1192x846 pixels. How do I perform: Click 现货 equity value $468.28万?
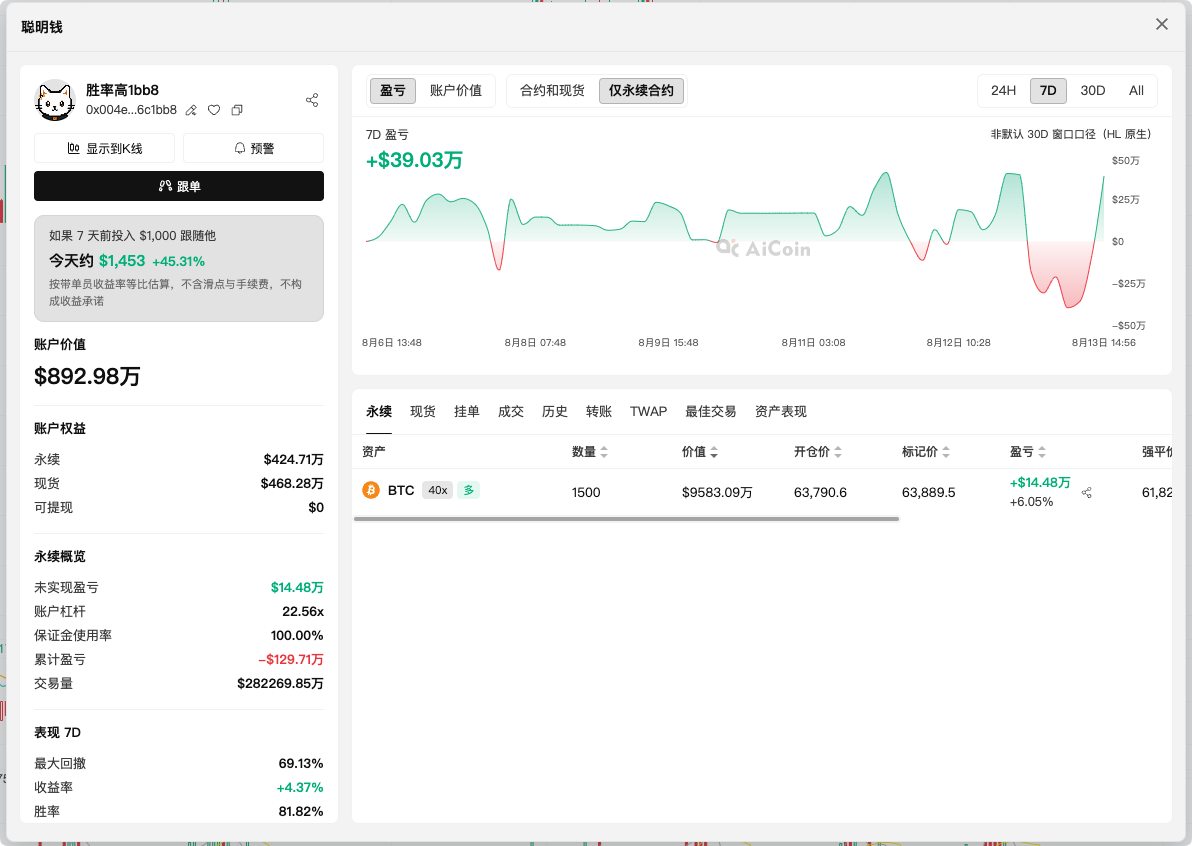(292, 483)
